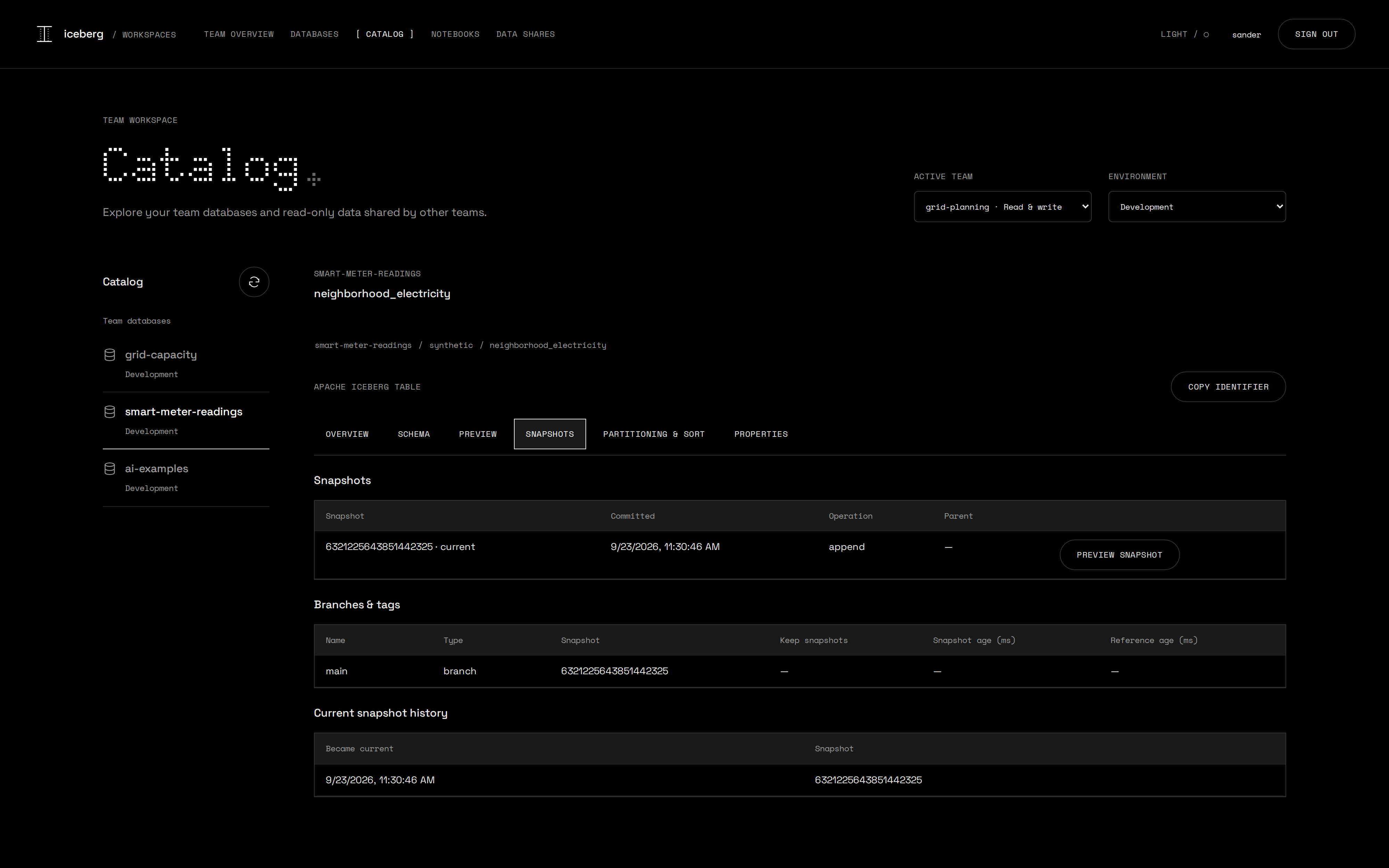Click the Sign Out button
The height and width of the screenshot is (868, 1389).
tap(1316, 34)
